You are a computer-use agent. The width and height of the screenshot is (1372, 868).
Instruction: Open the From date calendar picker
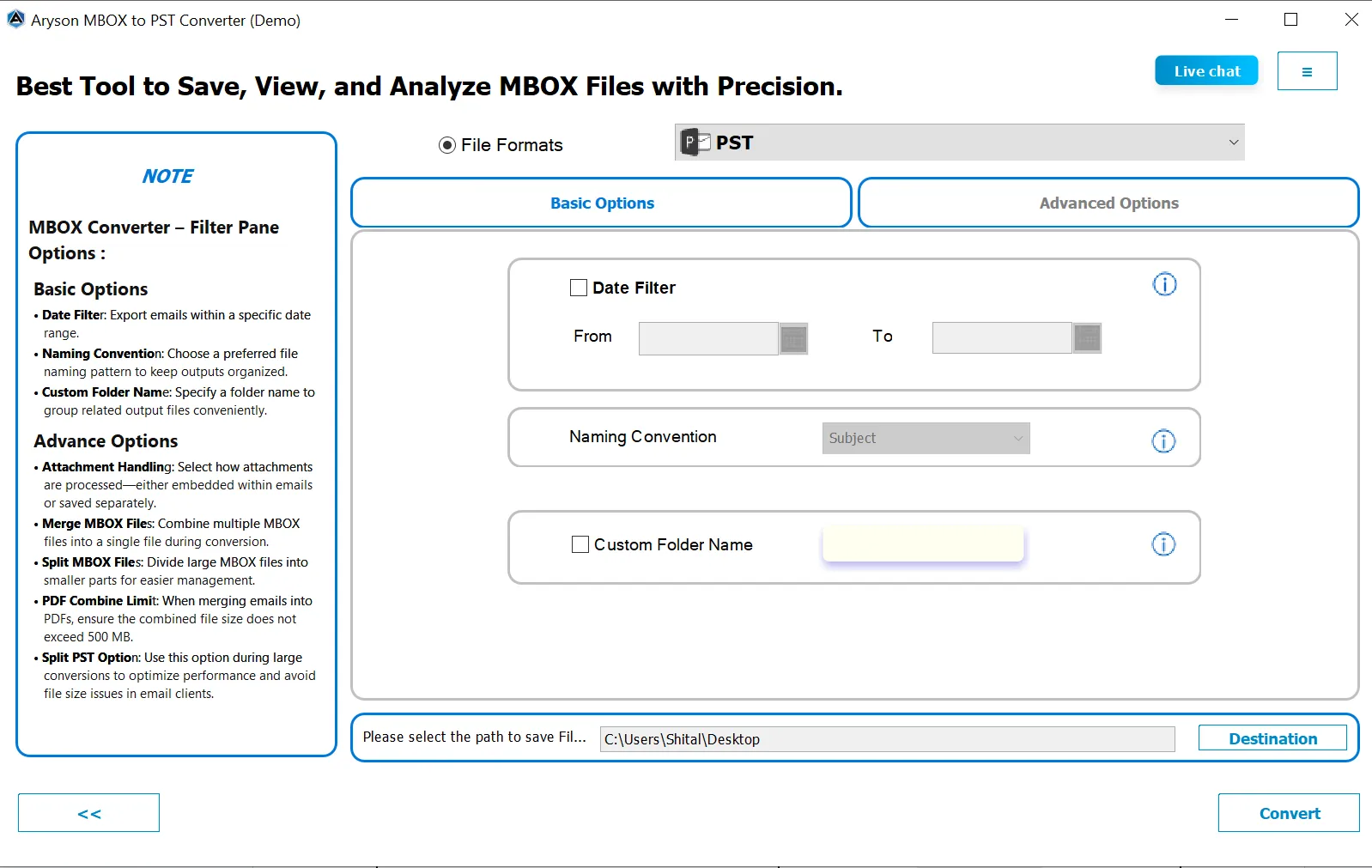793,338
